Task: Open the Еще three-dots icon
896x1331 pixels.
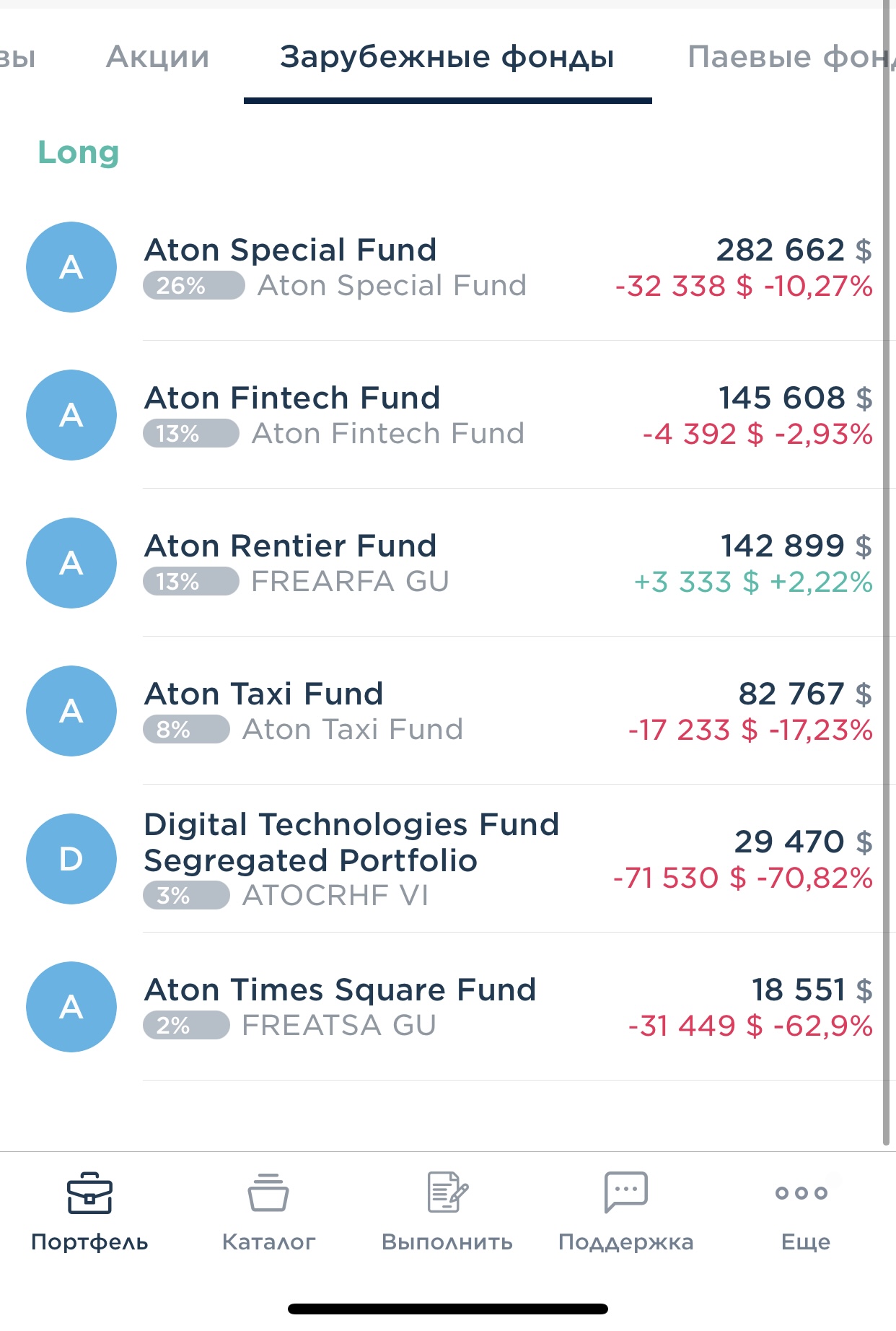Action: point(801,1192)
